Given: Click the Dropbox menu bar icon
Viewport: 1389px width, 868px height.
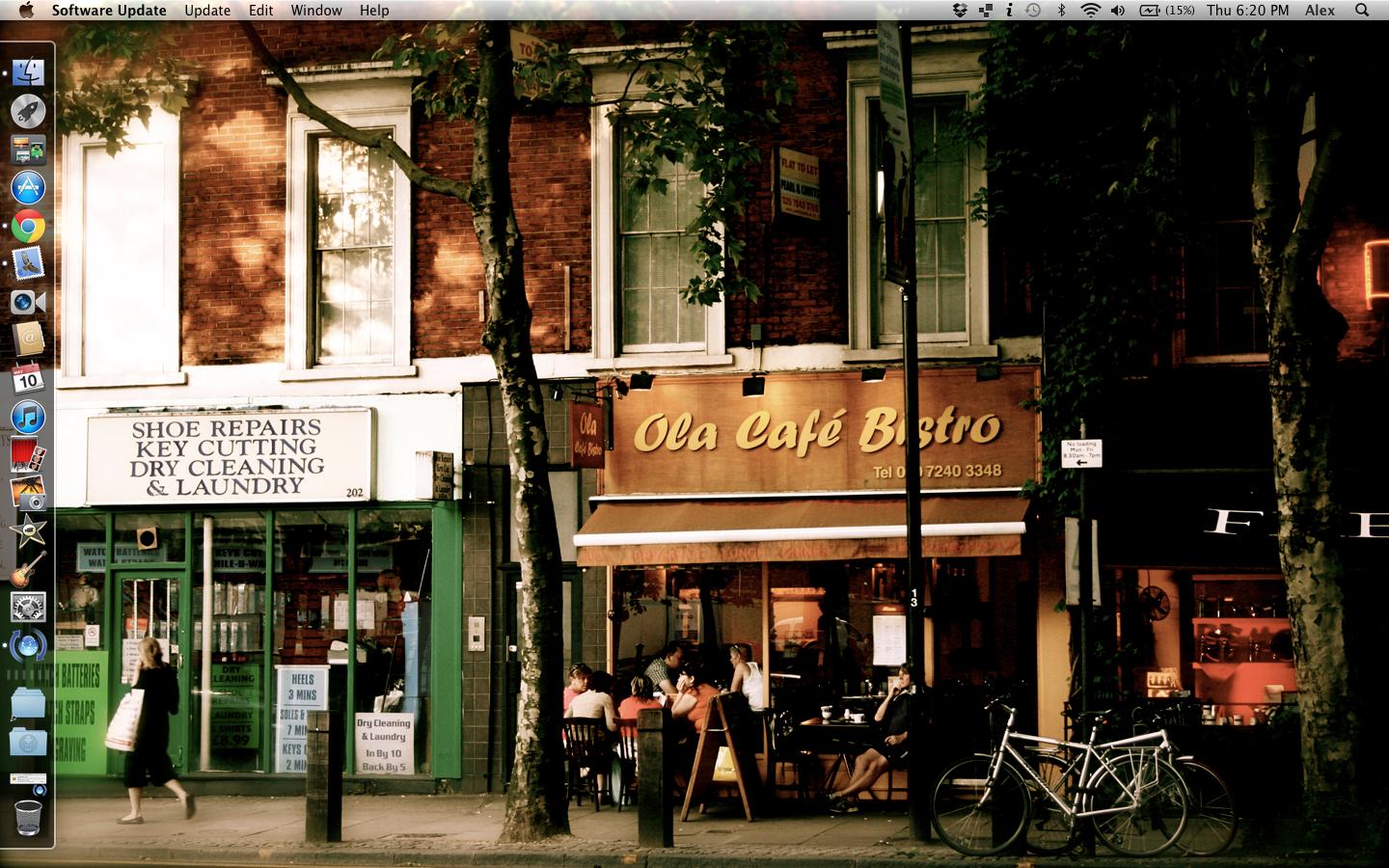Looking at the screenshot, I should (960, 11).
